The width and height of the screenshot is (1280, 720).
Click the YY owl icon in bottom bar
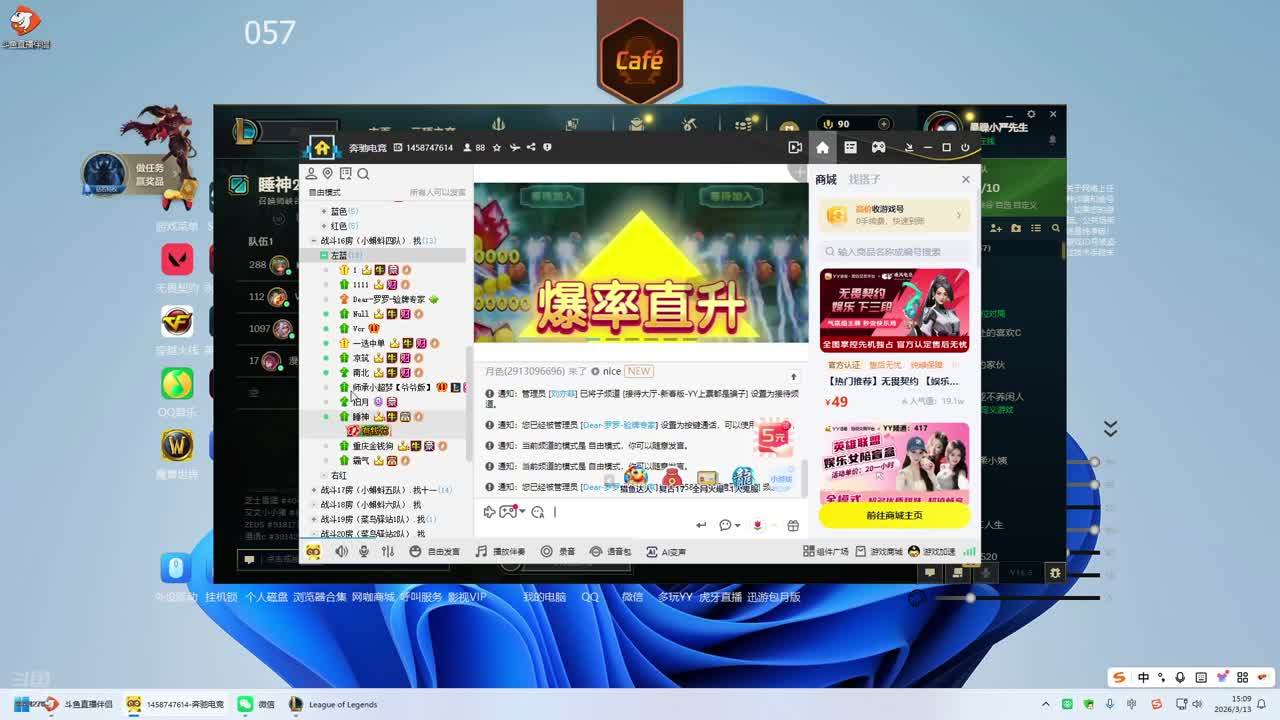313,551
